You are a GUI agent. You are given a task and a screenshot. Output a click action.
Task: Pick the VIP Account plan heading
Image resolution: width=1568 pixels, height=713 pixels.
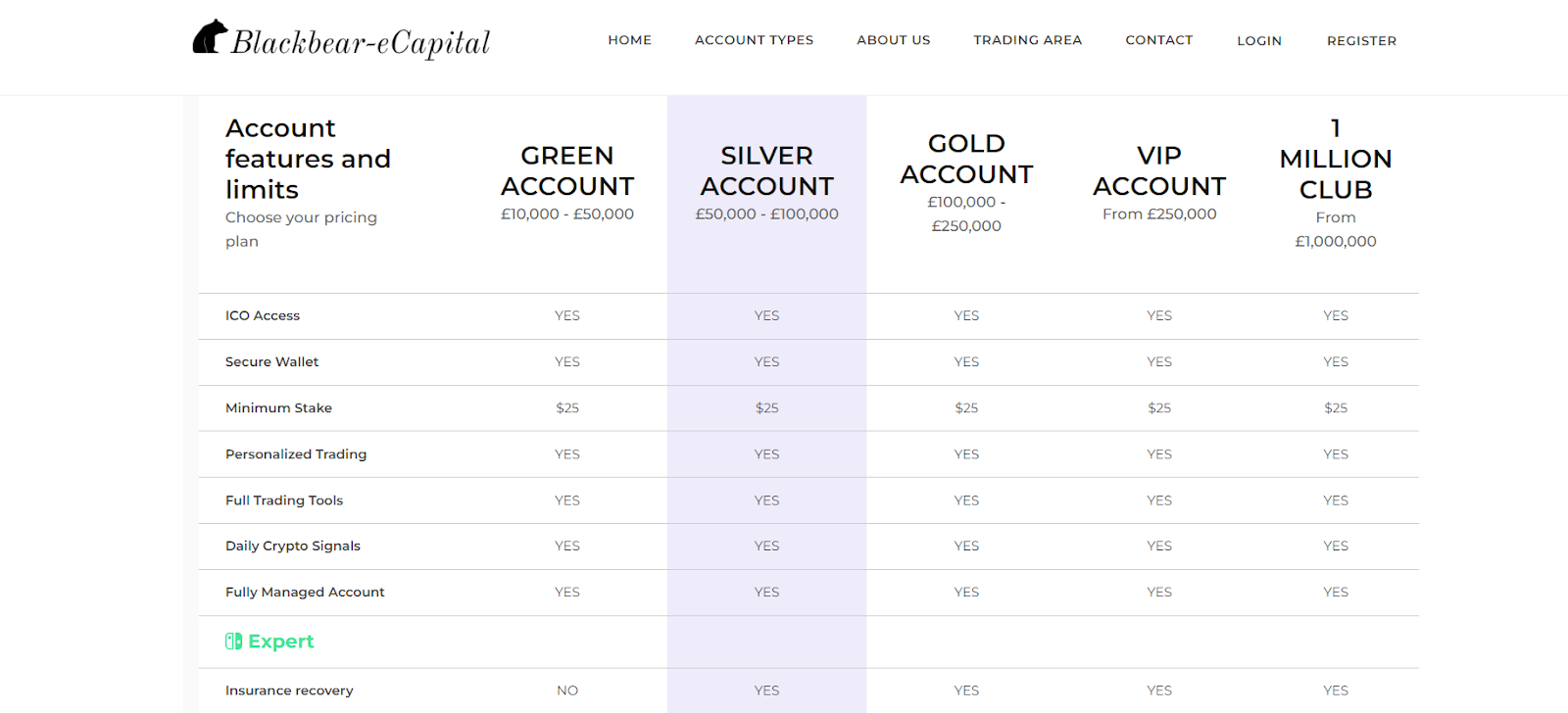[1159, 171]
